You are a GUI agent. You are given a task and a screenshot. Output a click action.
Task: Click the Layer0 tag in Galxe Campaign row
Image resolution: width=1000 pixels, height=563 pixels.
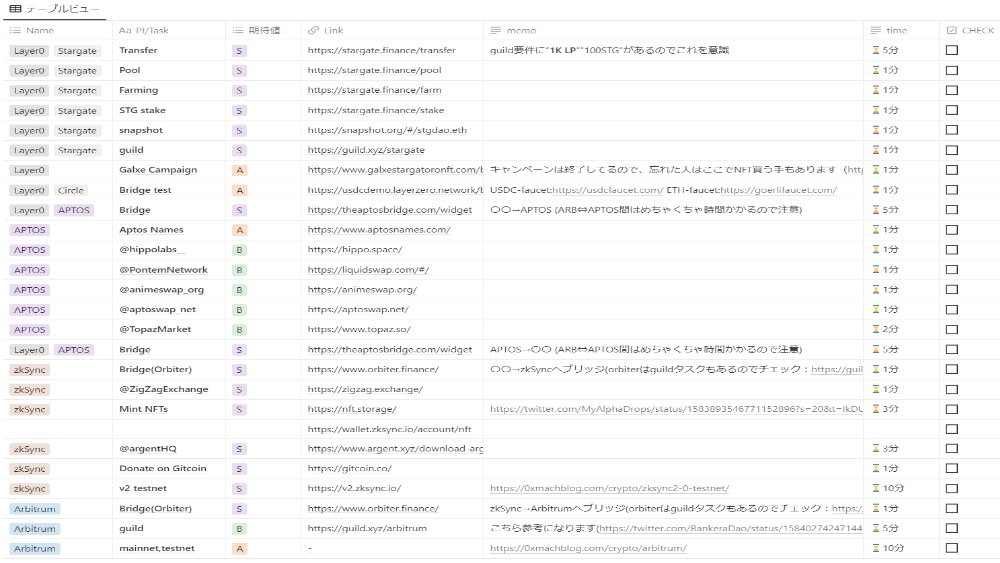29,170
